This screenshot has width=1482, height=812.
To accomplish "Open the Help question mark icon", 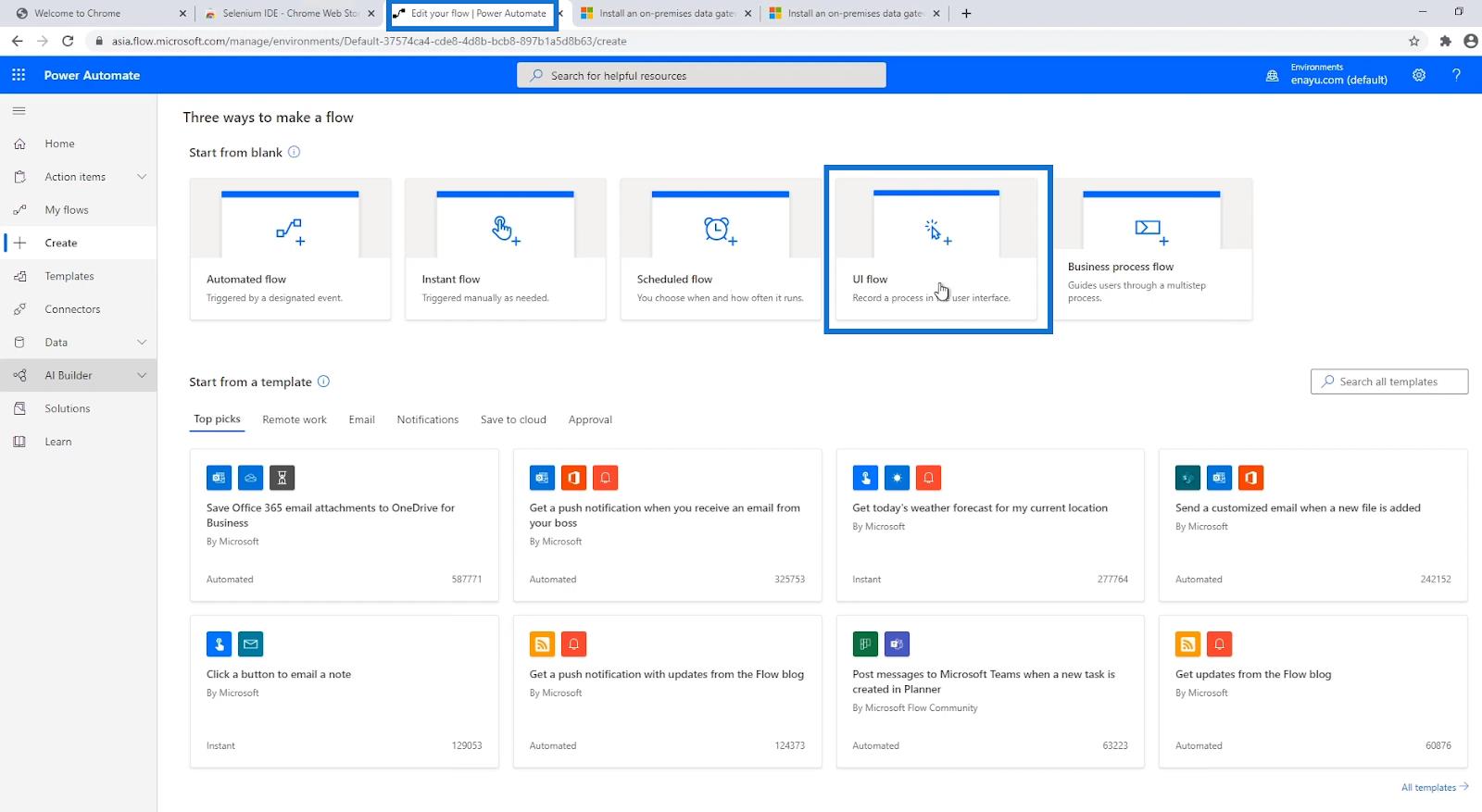I will tap(1456, 75).
